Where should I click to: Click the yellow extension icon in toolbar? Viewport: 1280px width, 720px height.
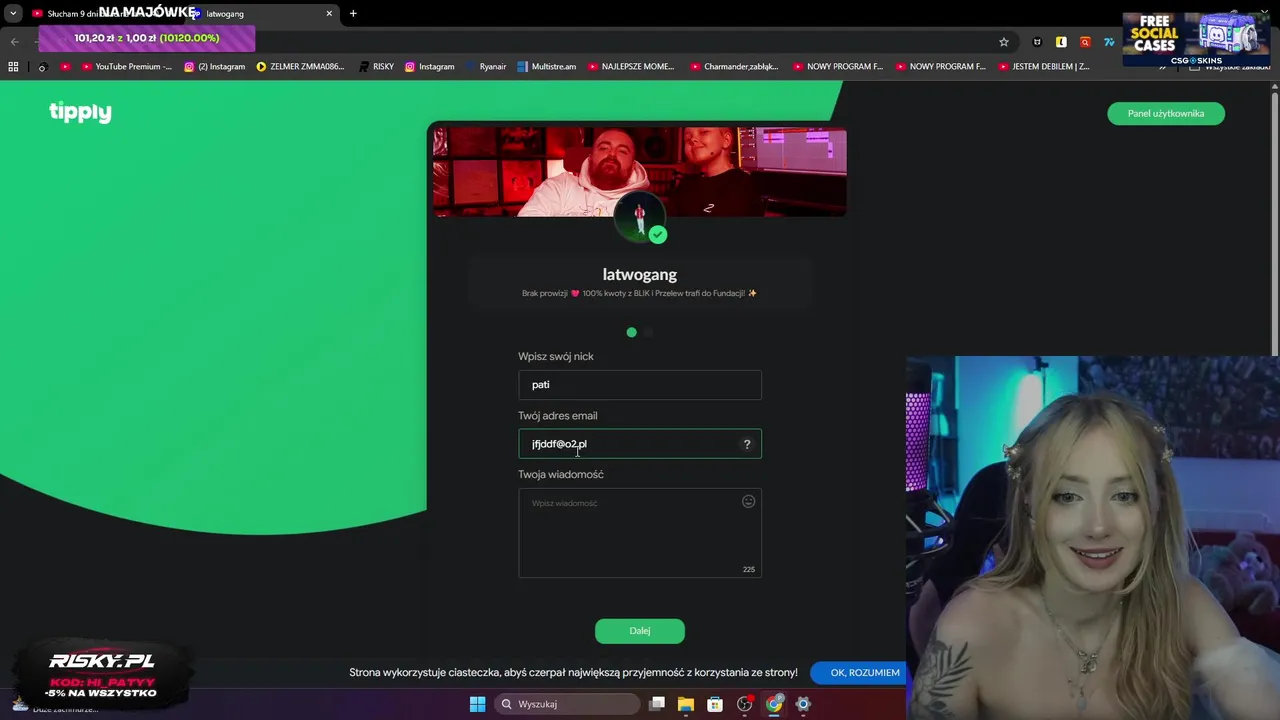tap(1061, 42)
